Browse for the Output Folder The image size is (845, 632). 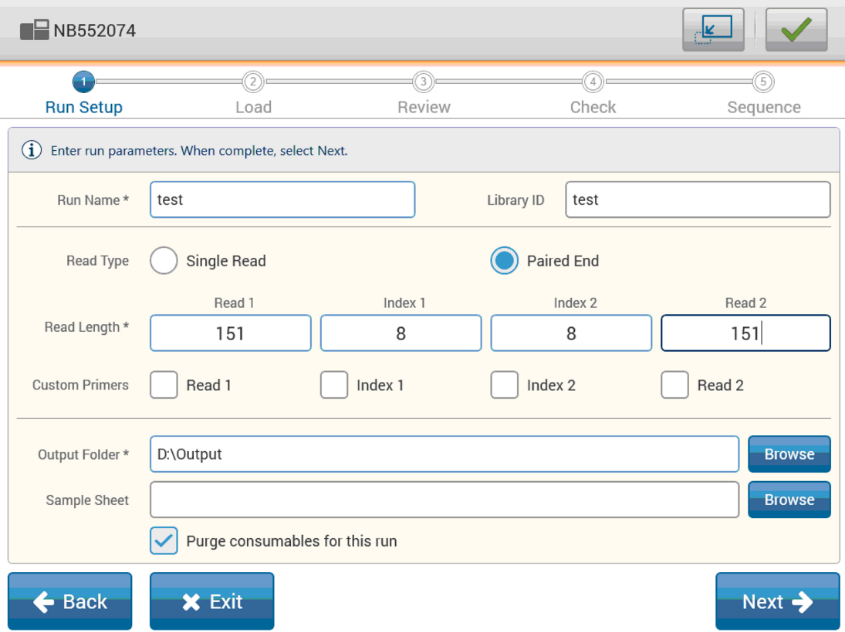pos(789,454)
